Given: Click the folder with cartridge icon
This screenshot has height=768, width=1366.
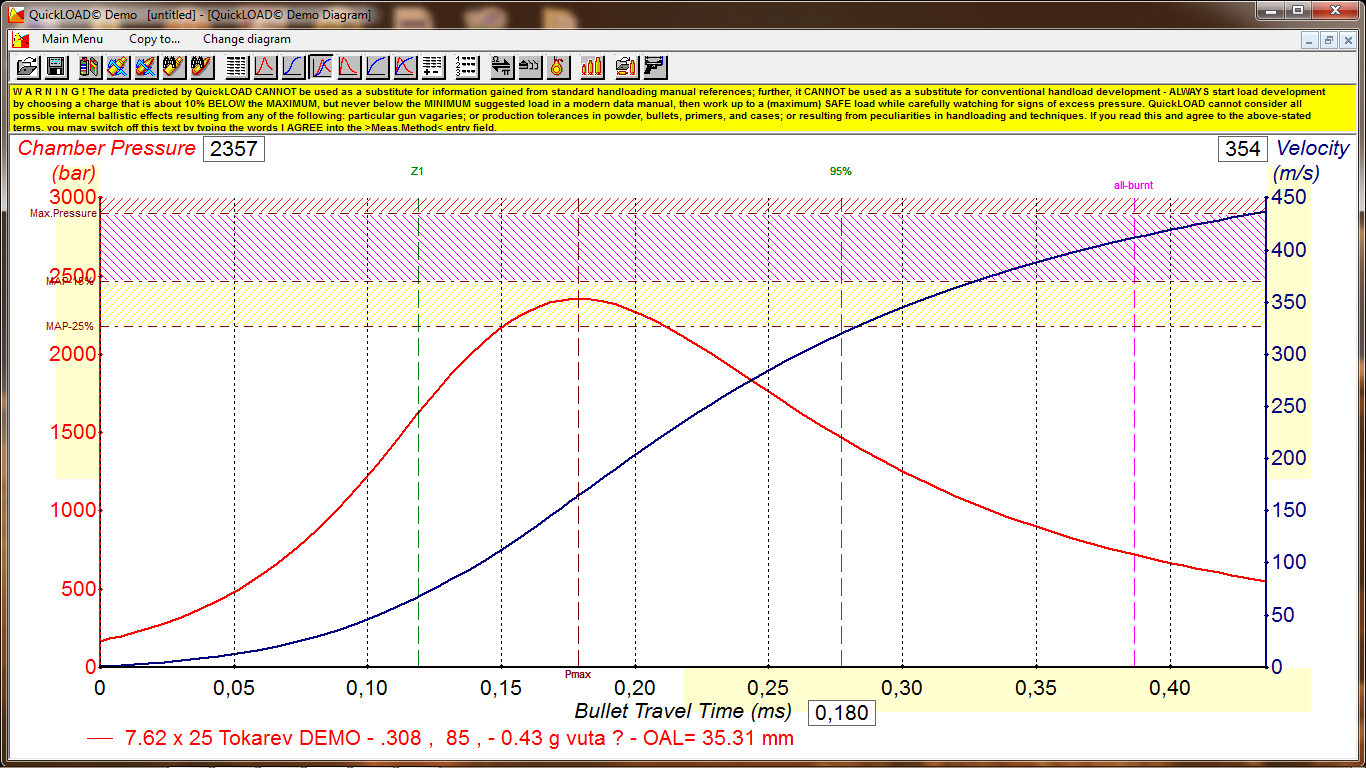Looking at the screenshot, I should click(626, 67).
